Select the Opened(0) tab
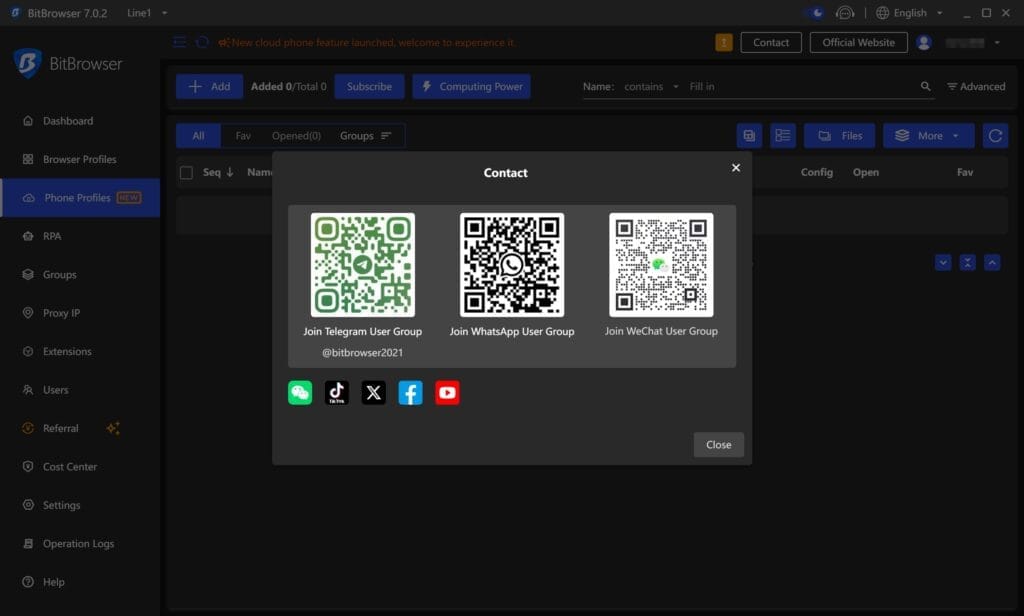This screenshot has height=616, width=1024. (296, 136)
